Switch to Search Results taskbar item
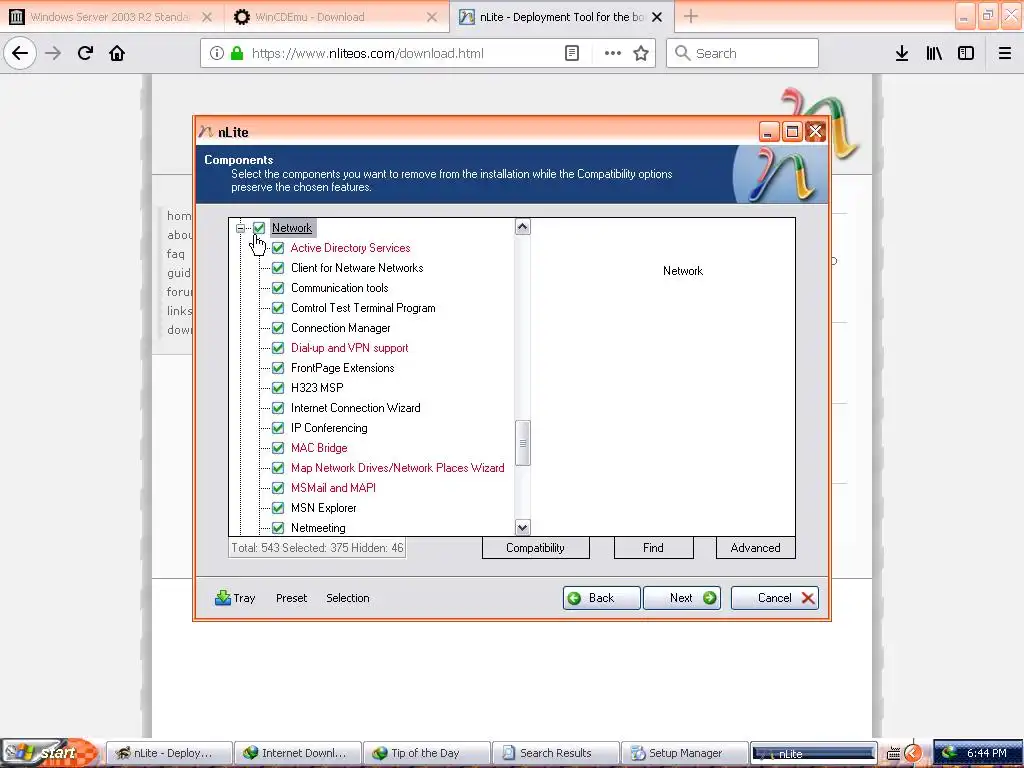The height and width of the screenshot is (768, 1024). pyautogui.click(x=554, y=753)
